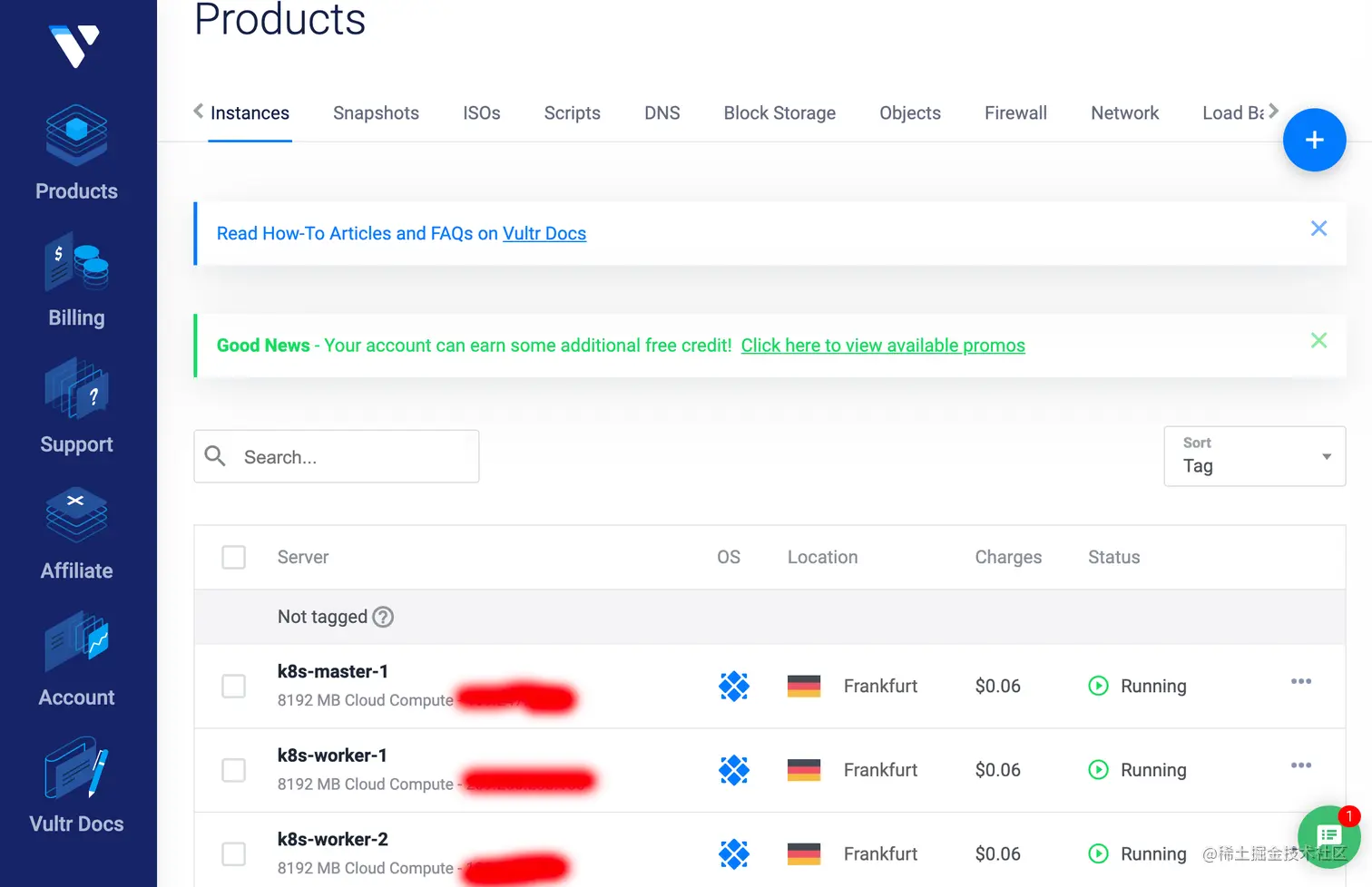Click the running status icon for k8s-worker-1
The height and width of the screenshot is (887, 1372).
point(1098,770)
